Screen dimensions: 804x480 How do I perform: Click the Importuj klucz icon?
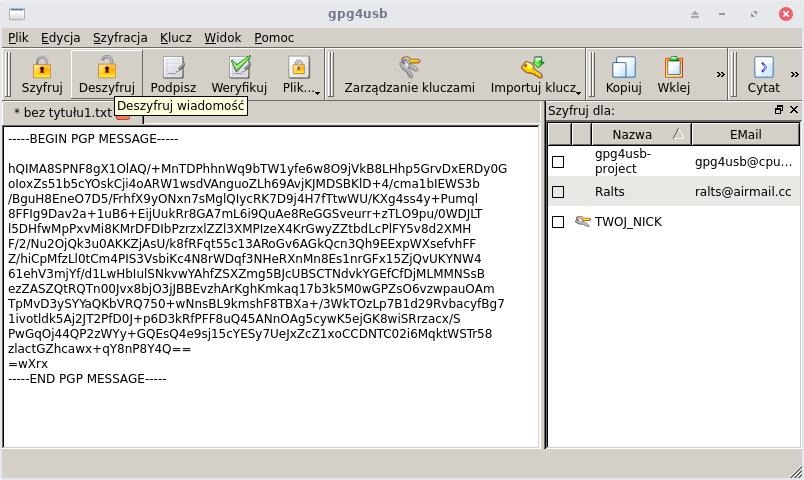click(532, 67)
